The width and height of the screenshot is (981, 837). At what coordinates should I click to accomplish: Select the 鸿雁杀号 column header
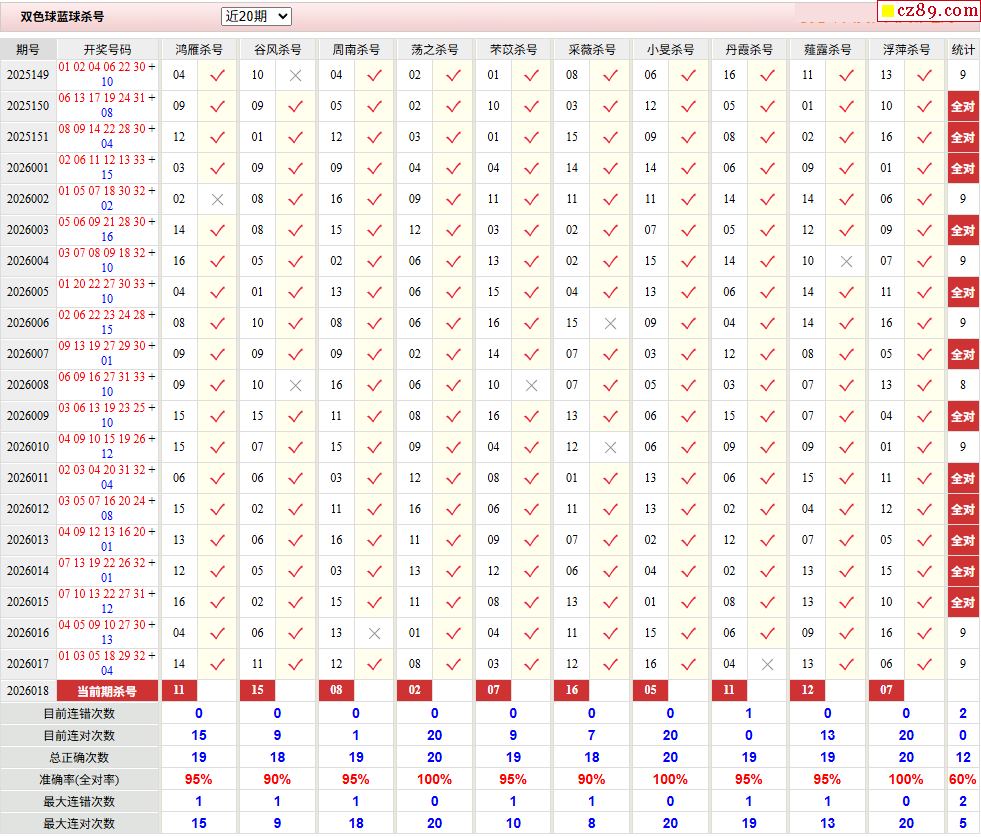pyautogui.click(x=199, y=49)
